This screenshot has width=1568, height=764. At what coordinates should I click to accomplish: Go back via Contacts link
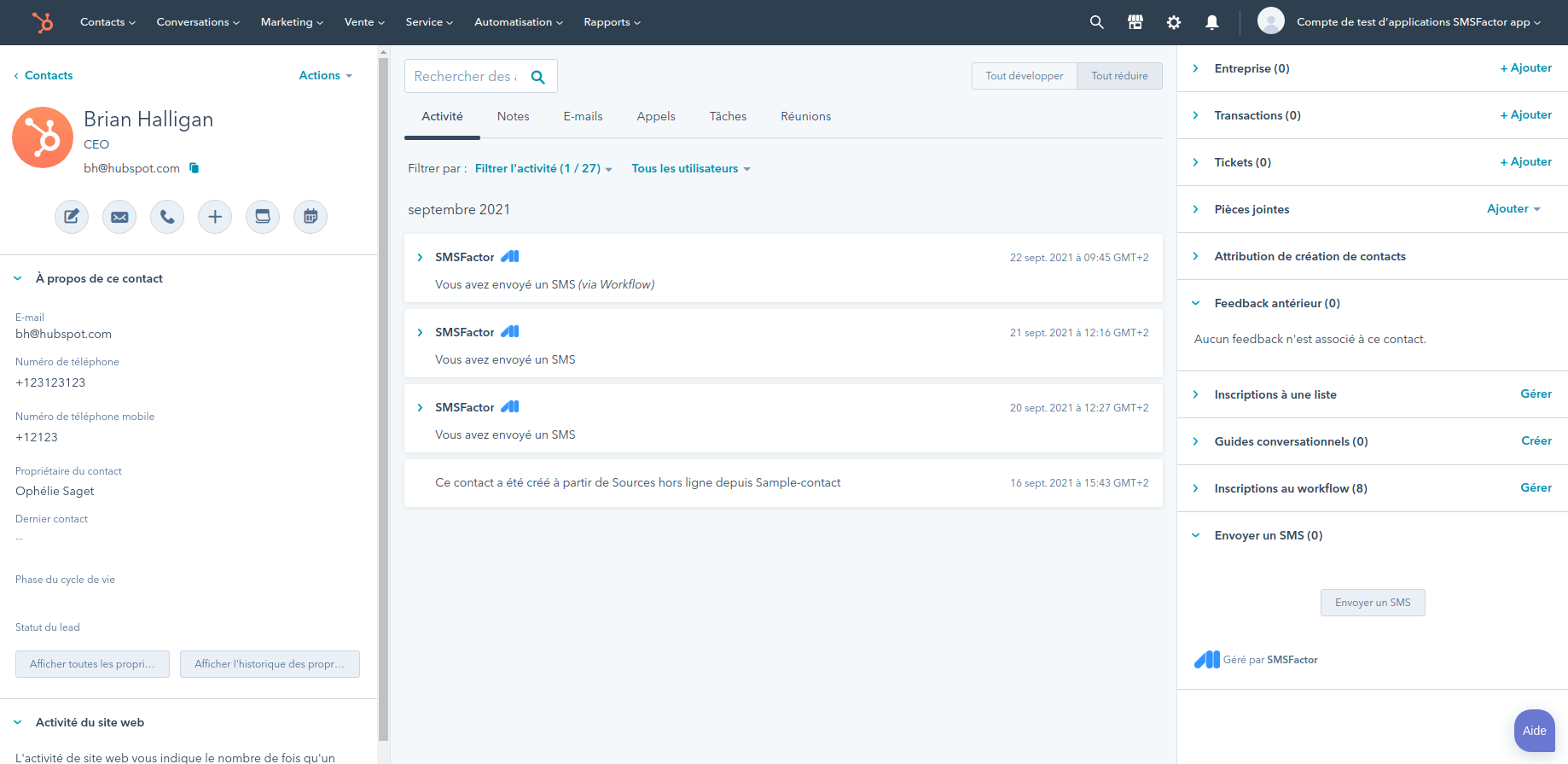(x=44, y=75)
